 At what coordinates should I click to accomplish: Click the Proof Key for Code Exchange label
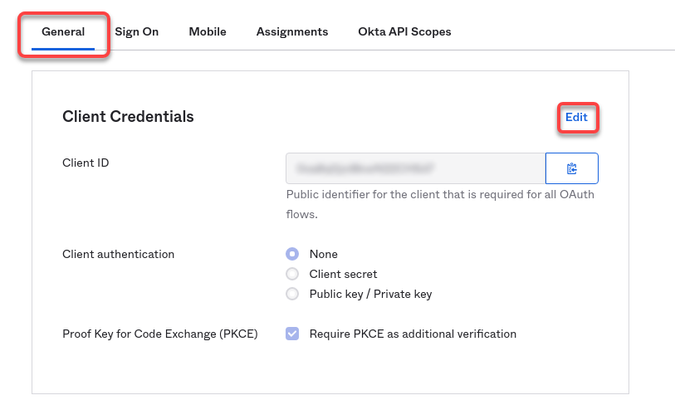point(160,334)
